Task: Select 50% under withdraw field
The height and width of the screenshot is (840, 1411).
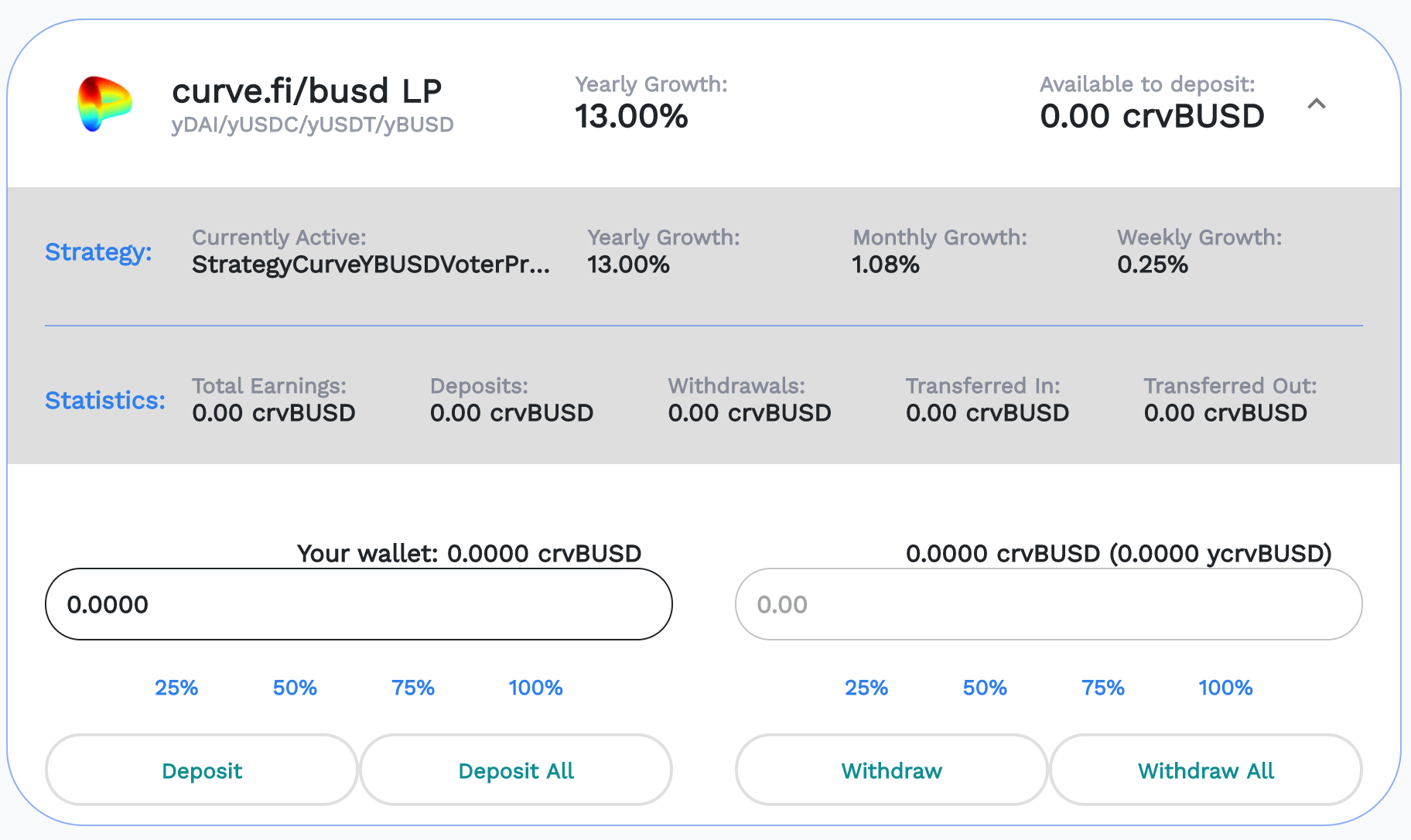Action: point(985,688)
